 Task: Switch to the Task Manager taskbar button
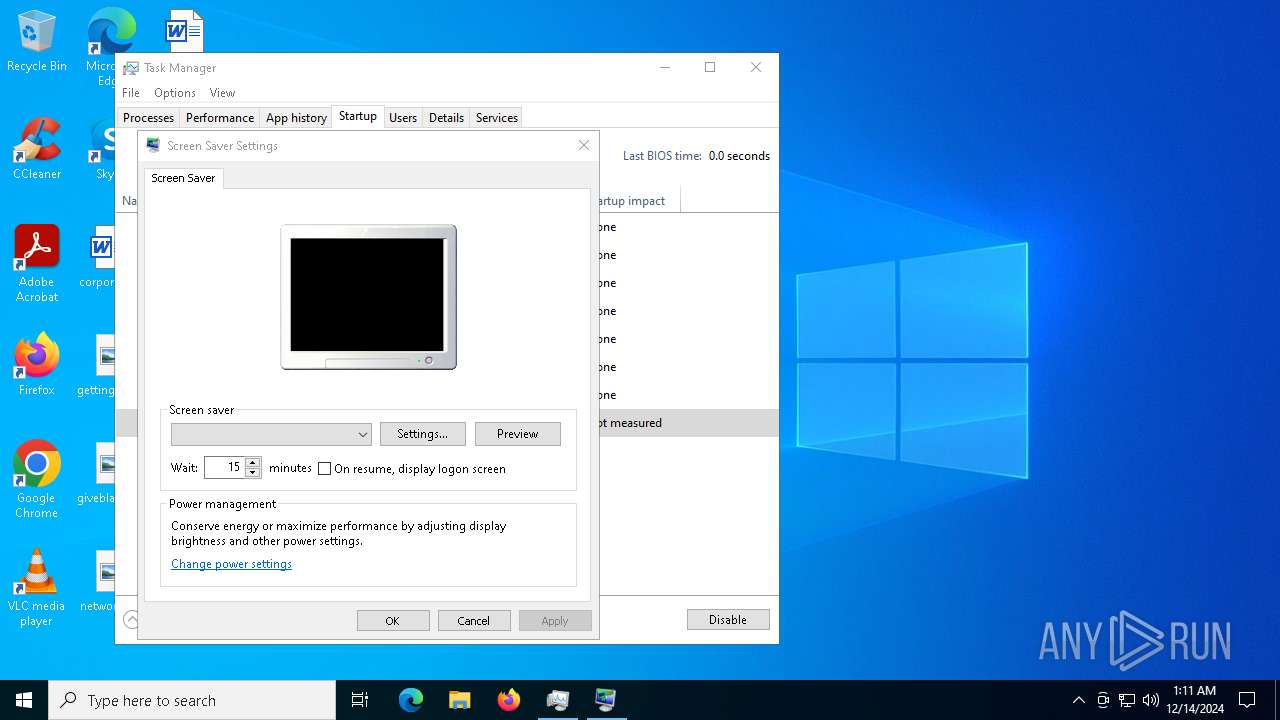point(557,700)
